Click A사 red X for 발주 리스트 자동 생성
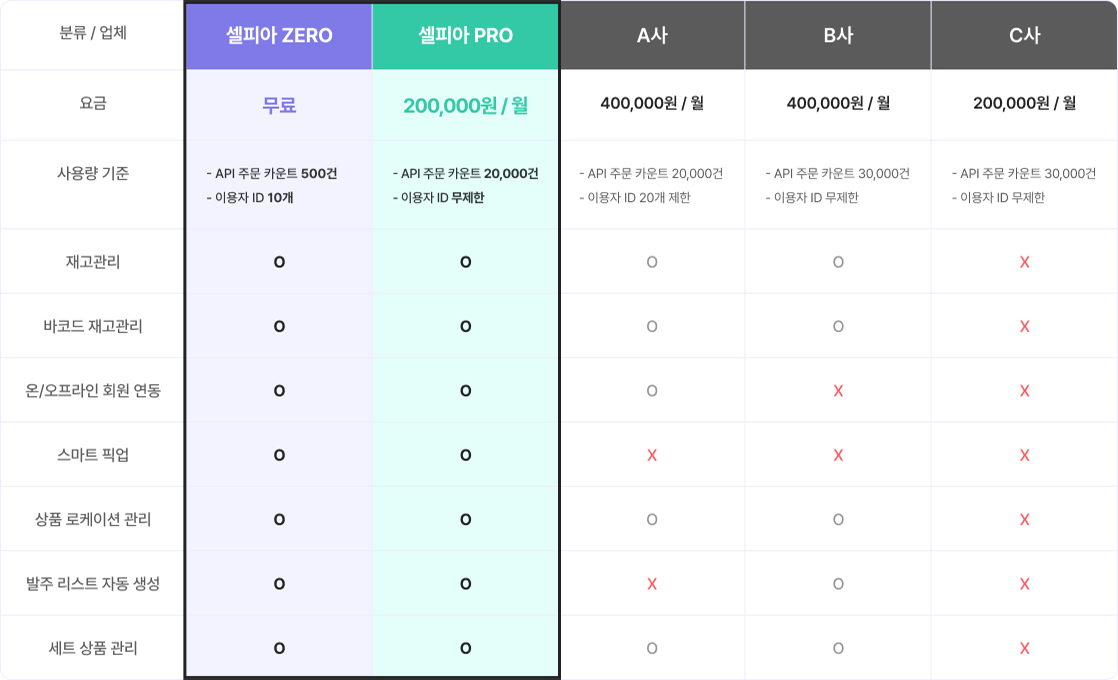 [x=652, y=584]
